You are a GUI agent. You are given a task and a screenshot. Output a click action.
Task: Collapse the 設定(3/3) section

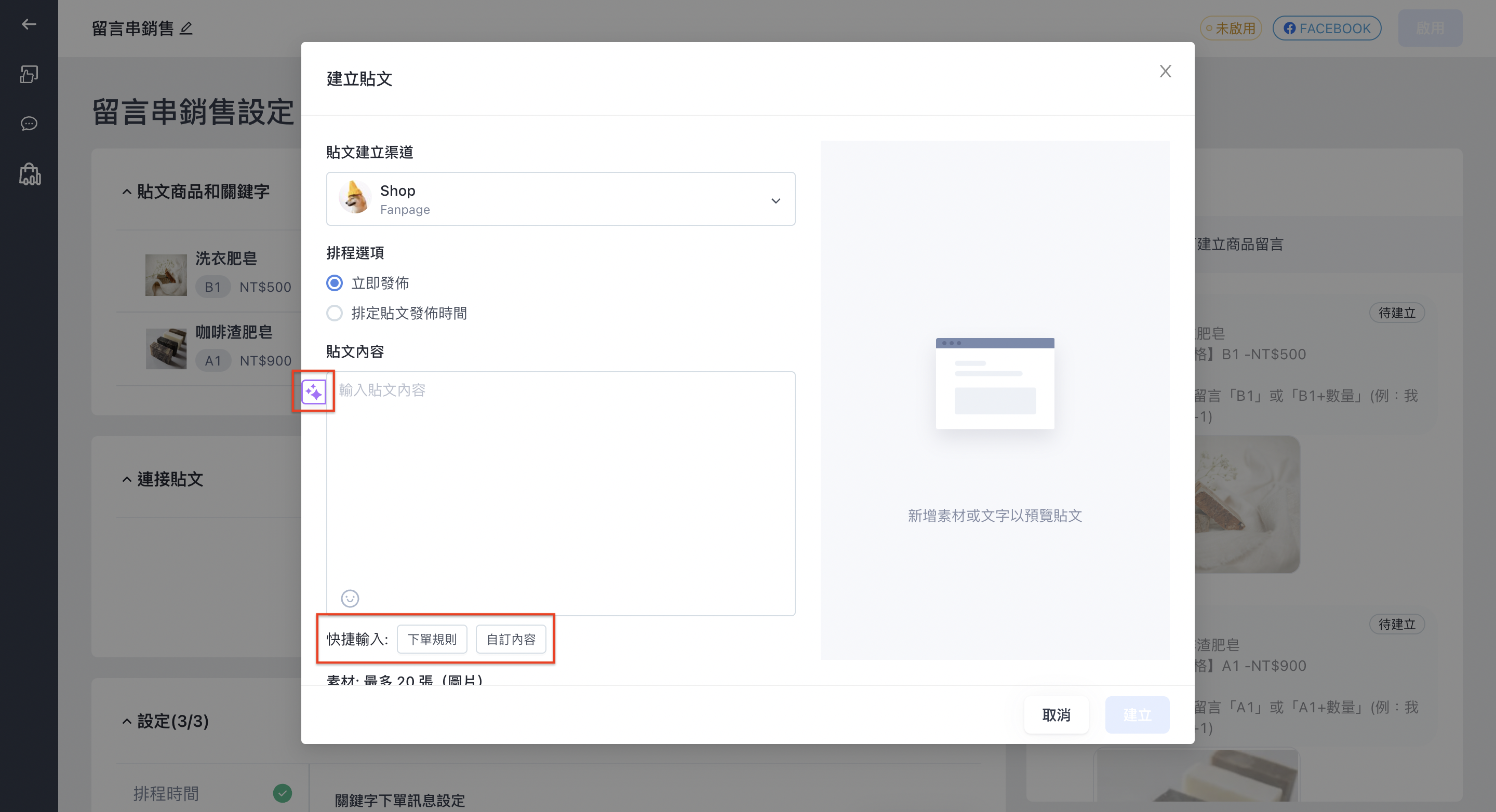click(127, 722)
